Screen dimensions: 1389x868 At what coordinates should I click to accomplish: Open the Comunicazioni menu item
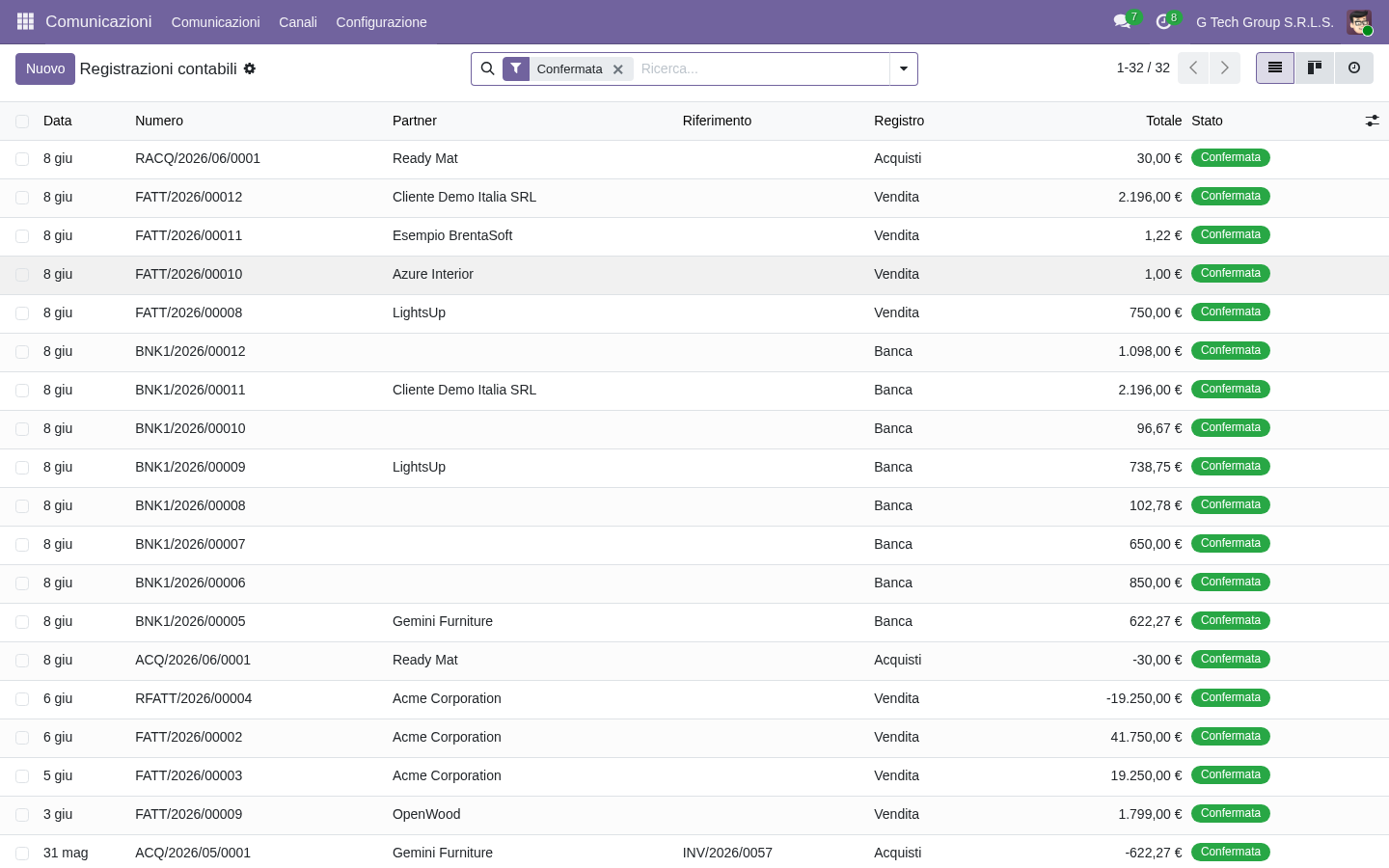coord(215,22)
